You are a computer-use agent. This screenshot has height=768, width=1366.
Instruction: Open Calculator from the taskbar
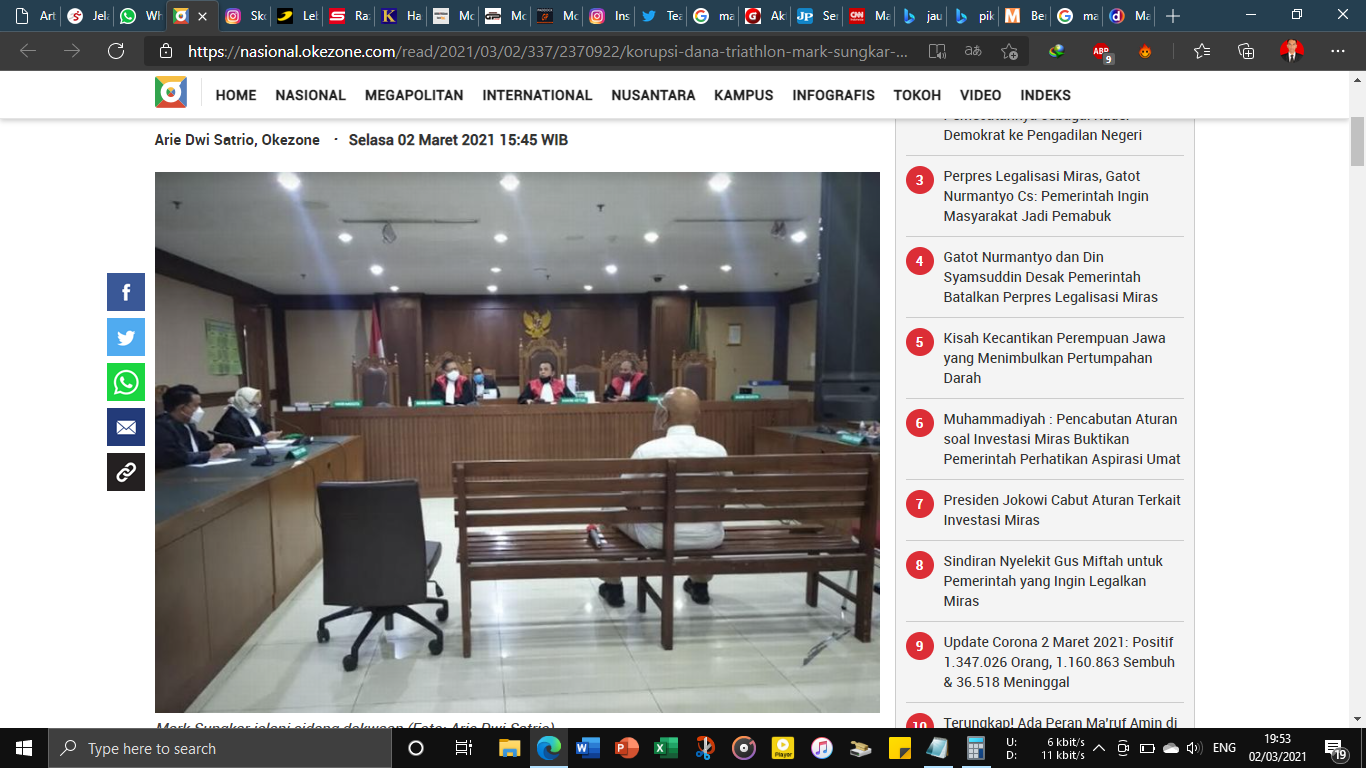[976, 748]
